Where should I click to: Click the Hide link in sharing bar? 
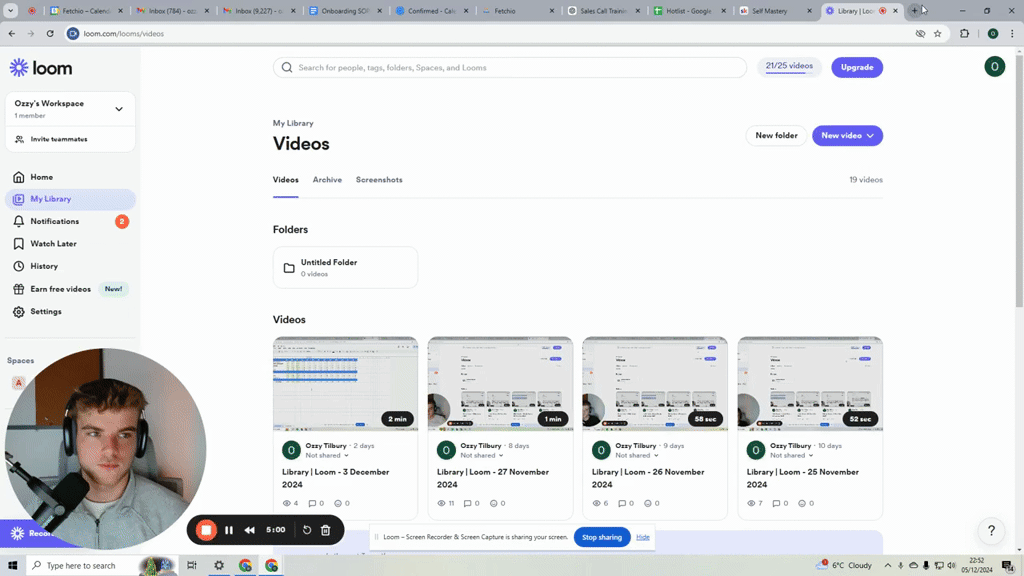643,537
